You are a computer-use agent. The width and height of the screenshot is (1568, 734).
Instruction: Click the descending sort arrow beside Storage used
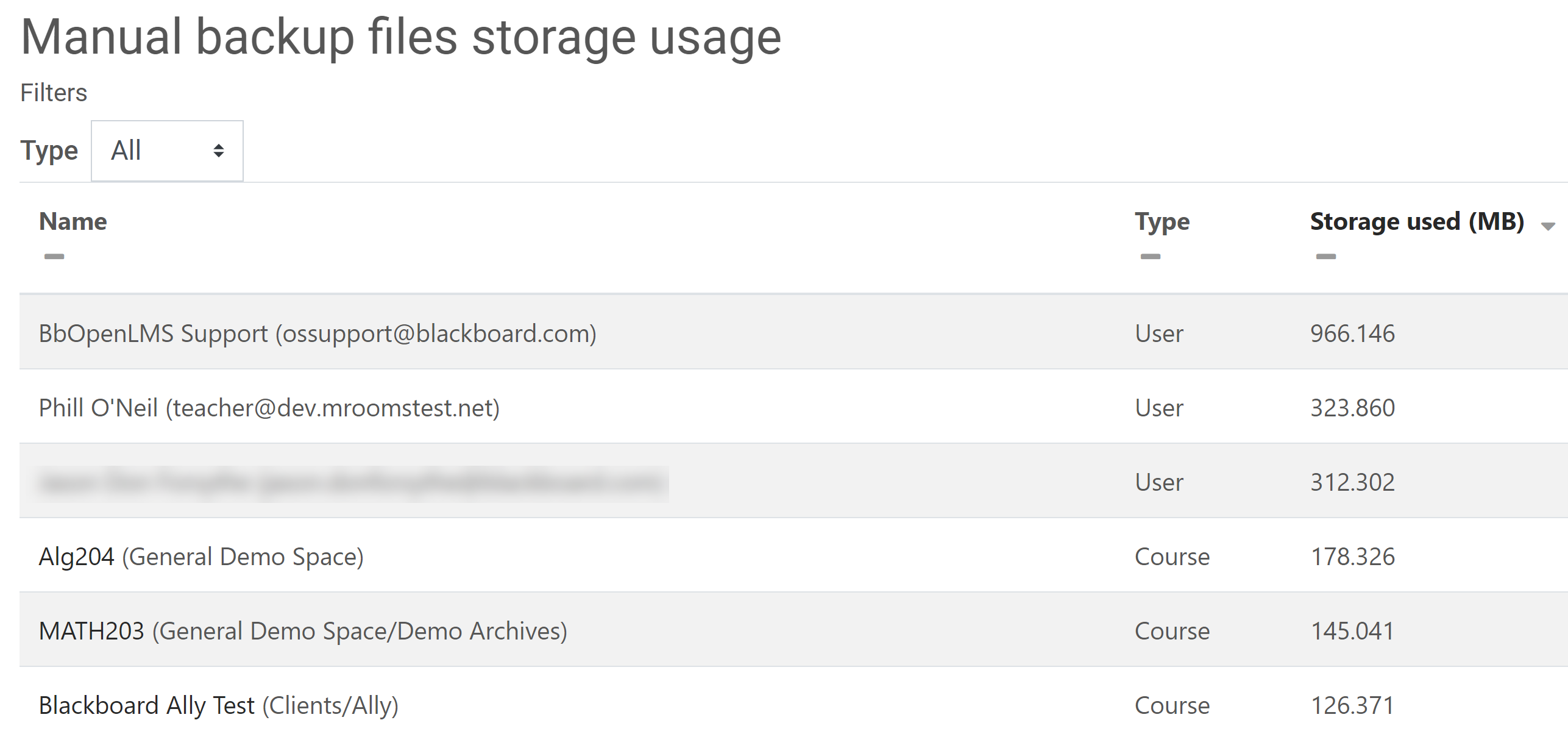[x=1548, y=226]
